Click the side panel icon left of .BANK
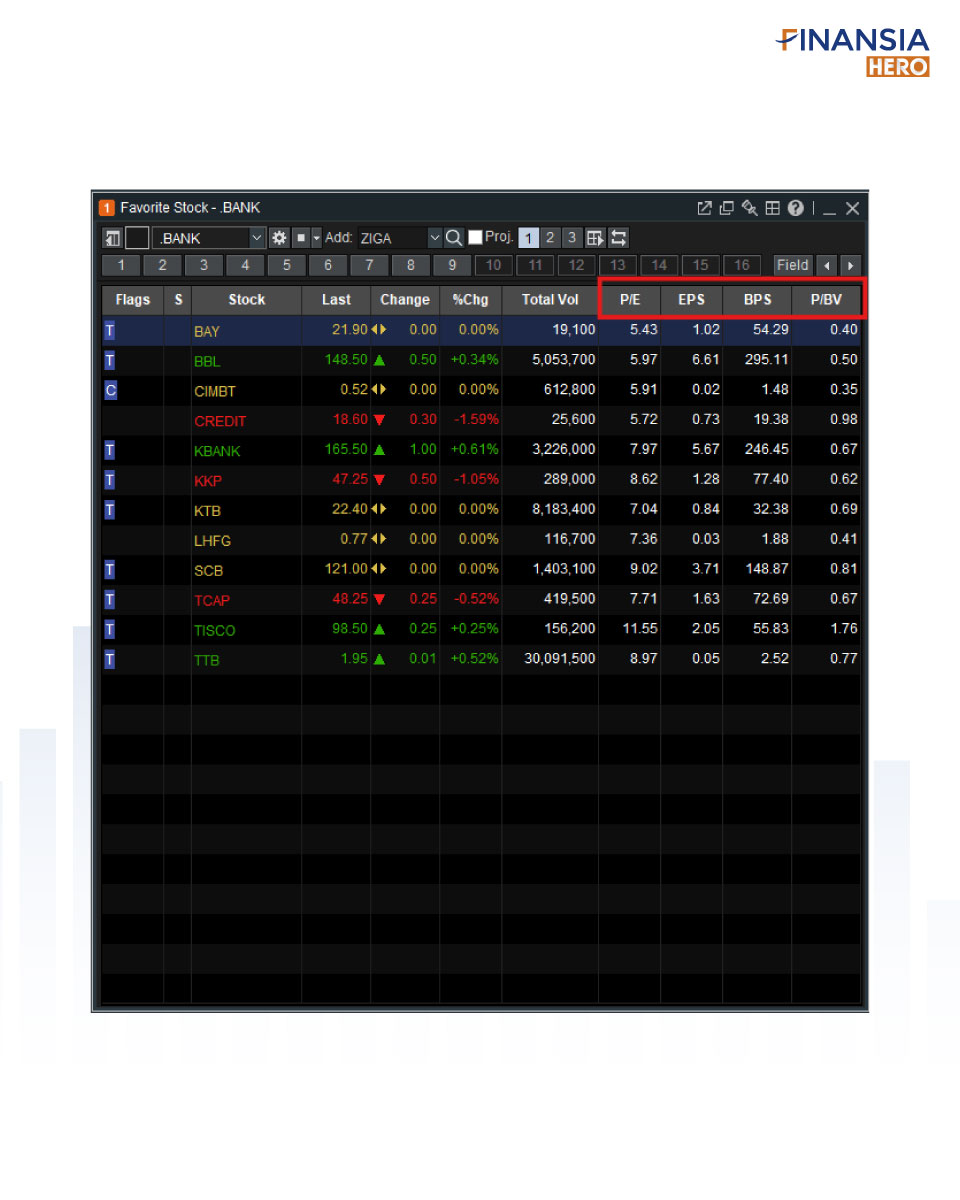The width and height of the screenshot is (960, 1200). (111, 238)
